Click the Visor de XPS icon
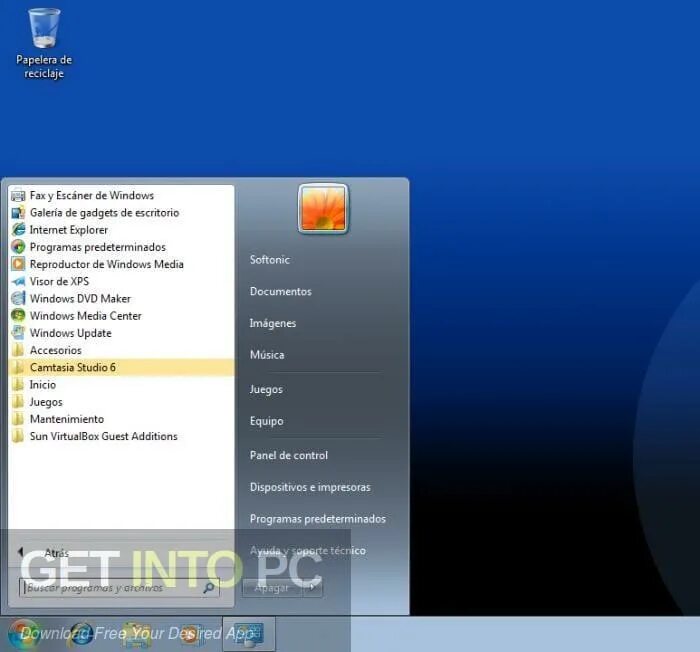 18,281
